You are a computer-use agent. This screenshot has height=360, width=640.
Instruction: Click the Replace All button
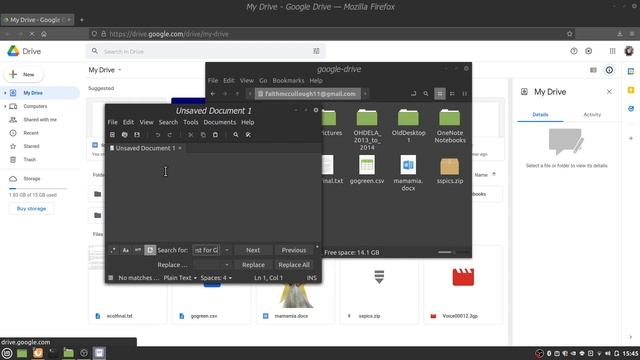point(293,264)
